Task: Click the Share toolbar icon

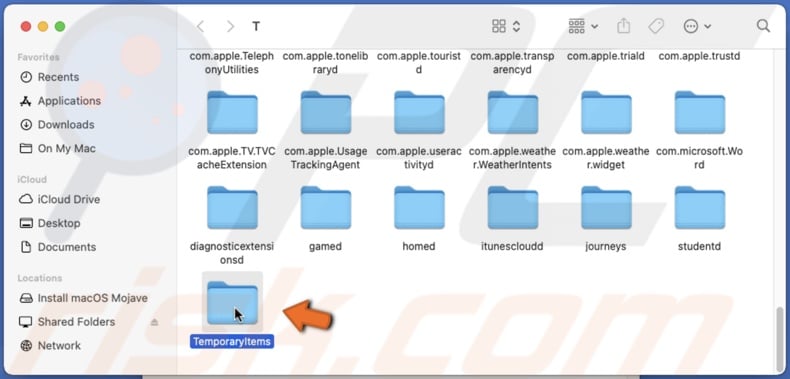Action: point(624,26)
